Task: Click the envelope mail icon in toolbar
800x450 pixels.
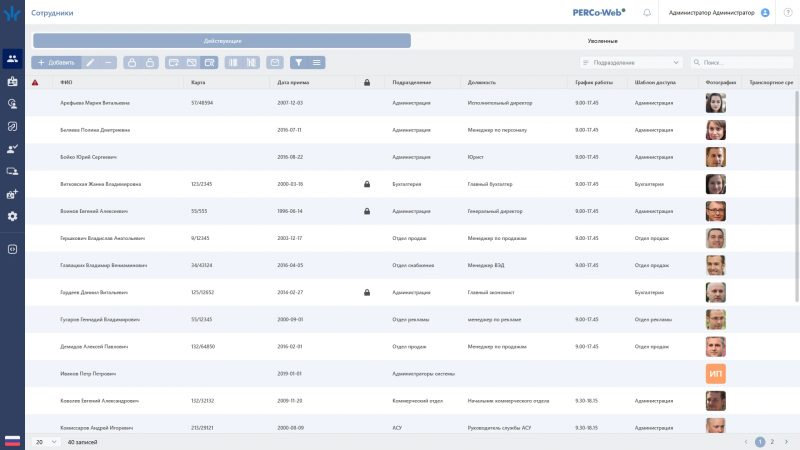Action: pos(275,62)
